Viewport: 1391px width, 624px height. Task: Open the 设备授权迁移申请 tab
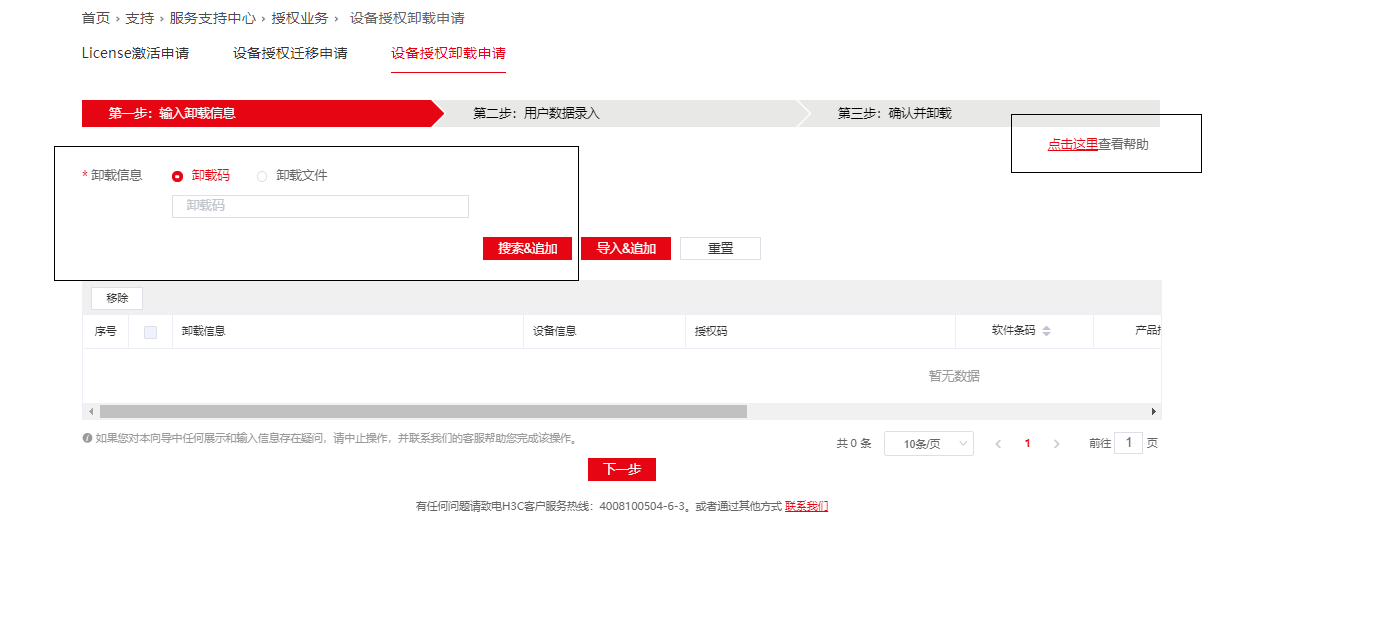(x=290, y=53)
